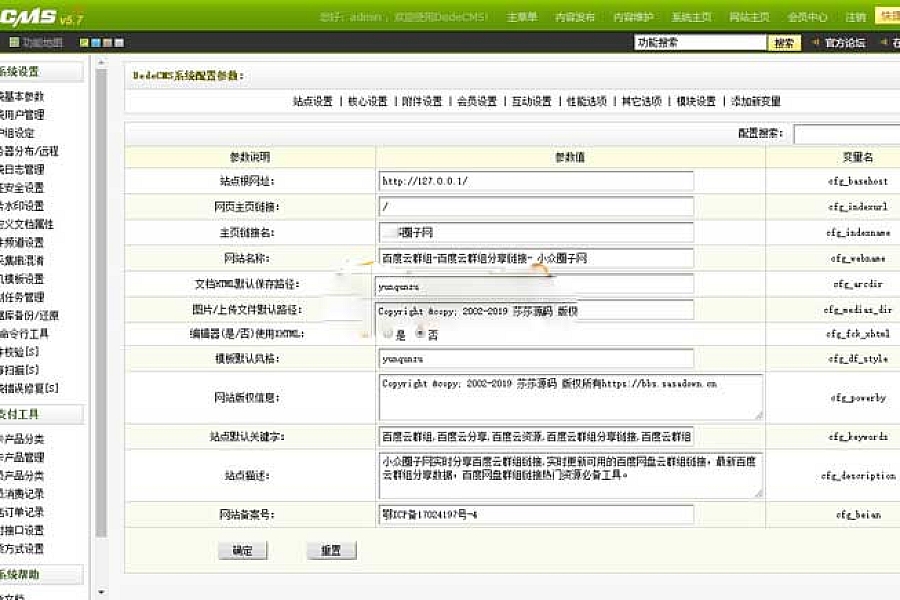900x600 pixels.
Task: Edit the 主页链接名 input field
Action: (x=536, y=233)
